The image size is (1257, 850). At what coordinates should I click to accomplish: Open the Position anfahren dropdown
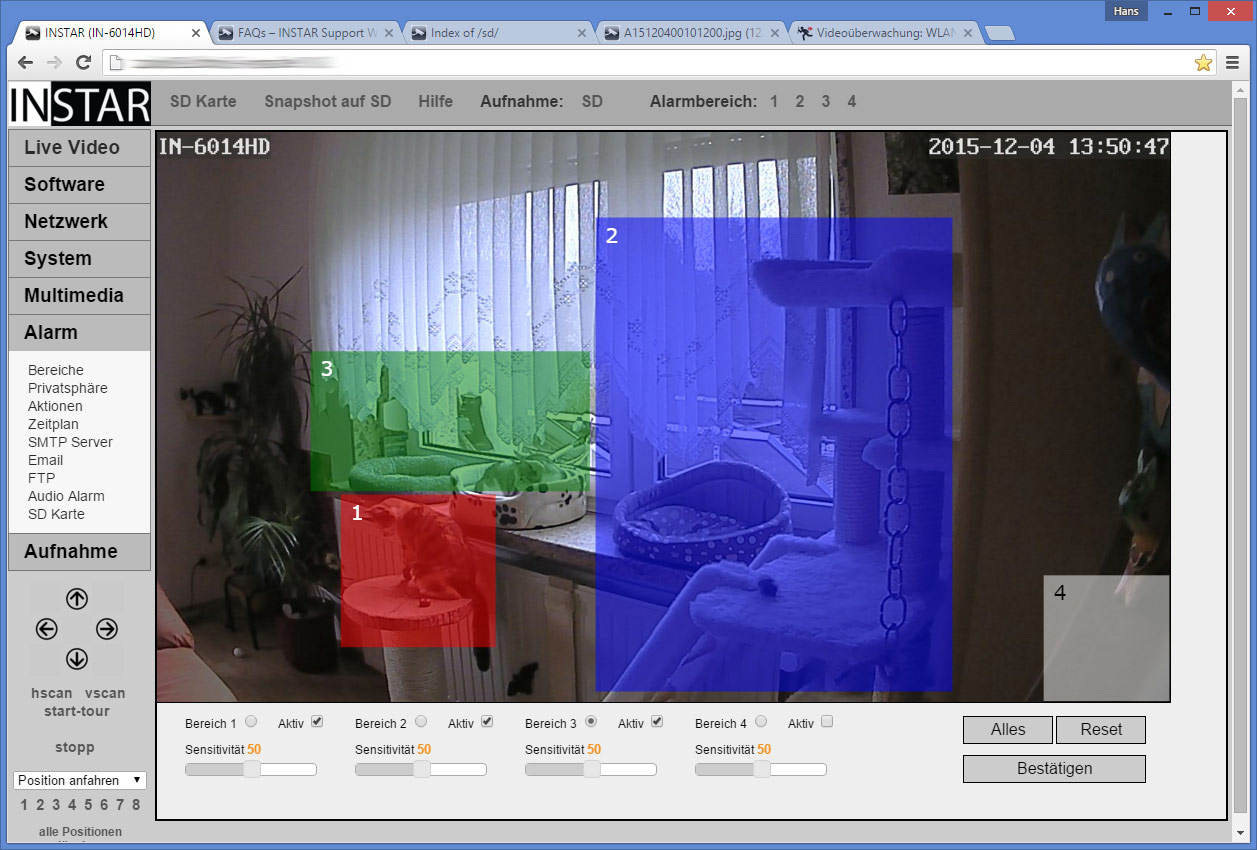point(81,780)
